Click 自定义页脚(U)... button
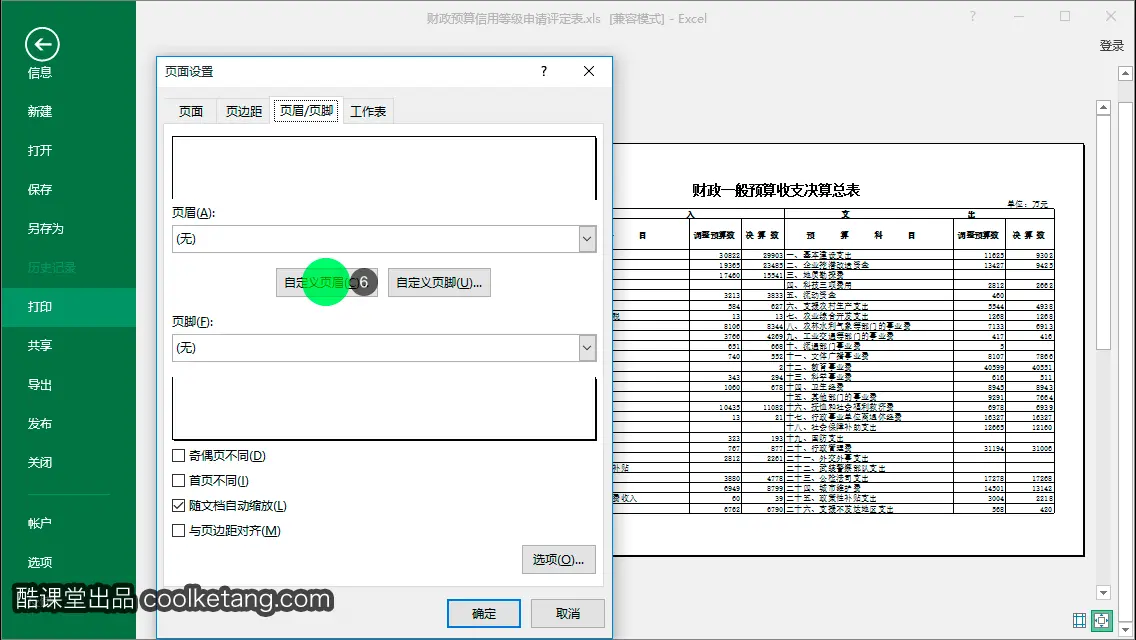 coord(439,283)
